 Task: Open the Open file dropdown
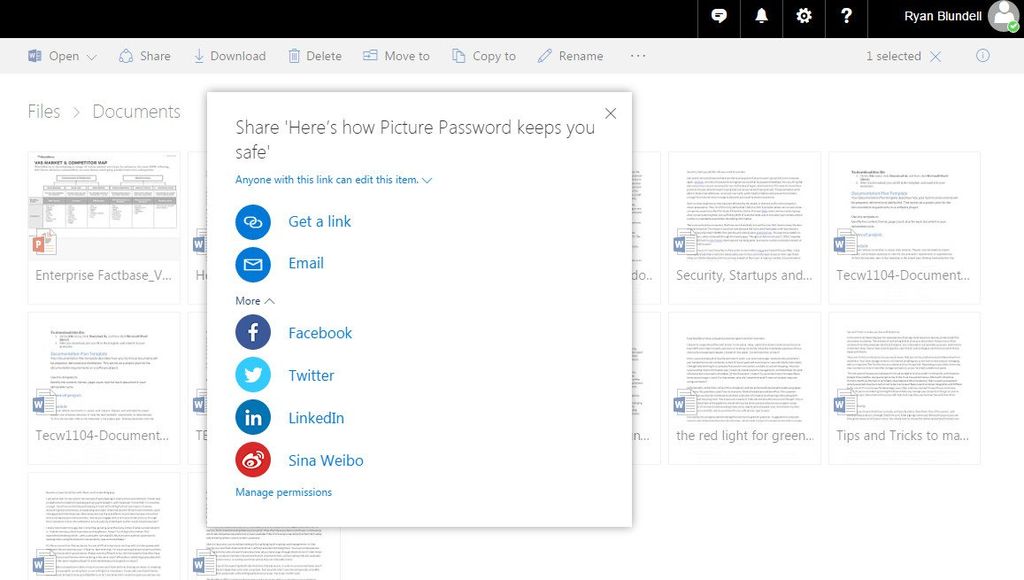(x=60, y=56)
